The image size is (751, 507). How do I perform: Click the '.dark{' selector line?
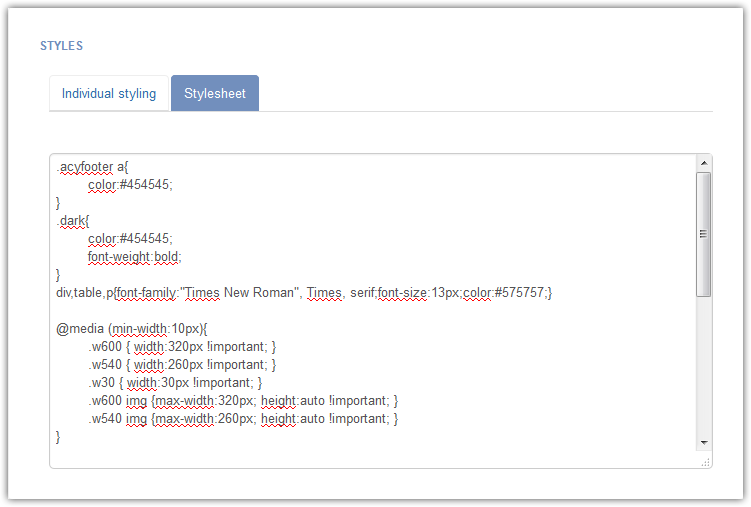pyautogui.click(x=73, y=221)
